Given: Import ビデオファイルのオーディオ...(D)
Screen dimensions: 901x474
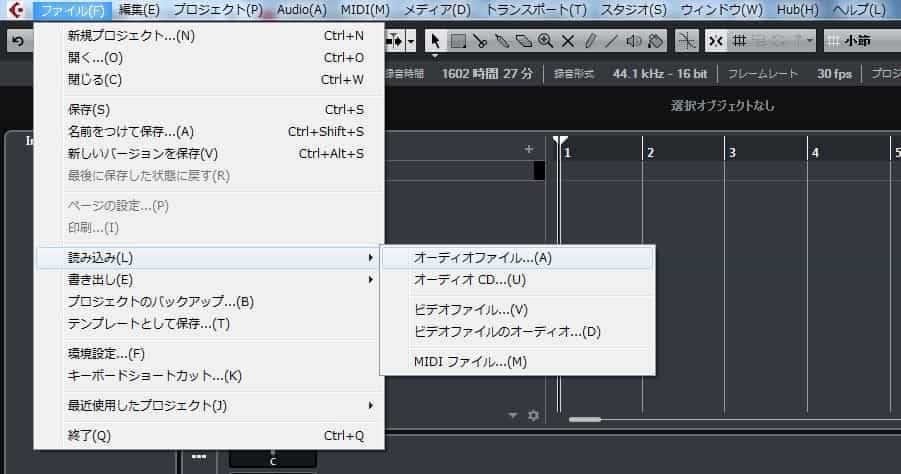Looking at the screenshot, I should pyautogui.click(x=518, y=332).
